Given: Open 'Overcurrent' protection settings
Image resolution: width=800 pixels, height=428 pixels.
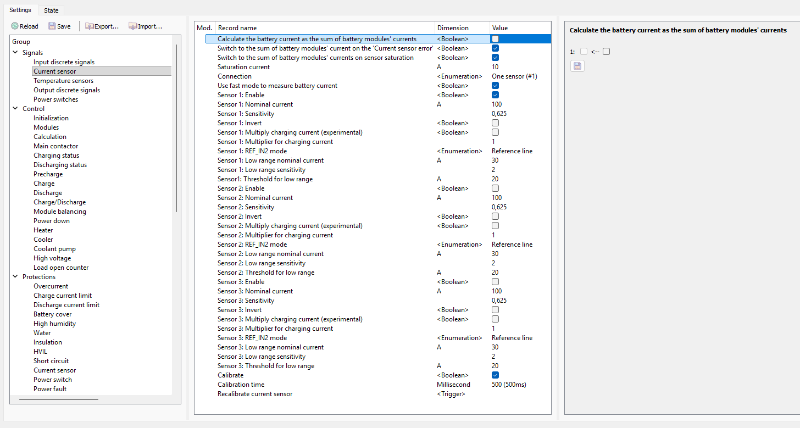Looking at the screenshot, I should [51, 286].
